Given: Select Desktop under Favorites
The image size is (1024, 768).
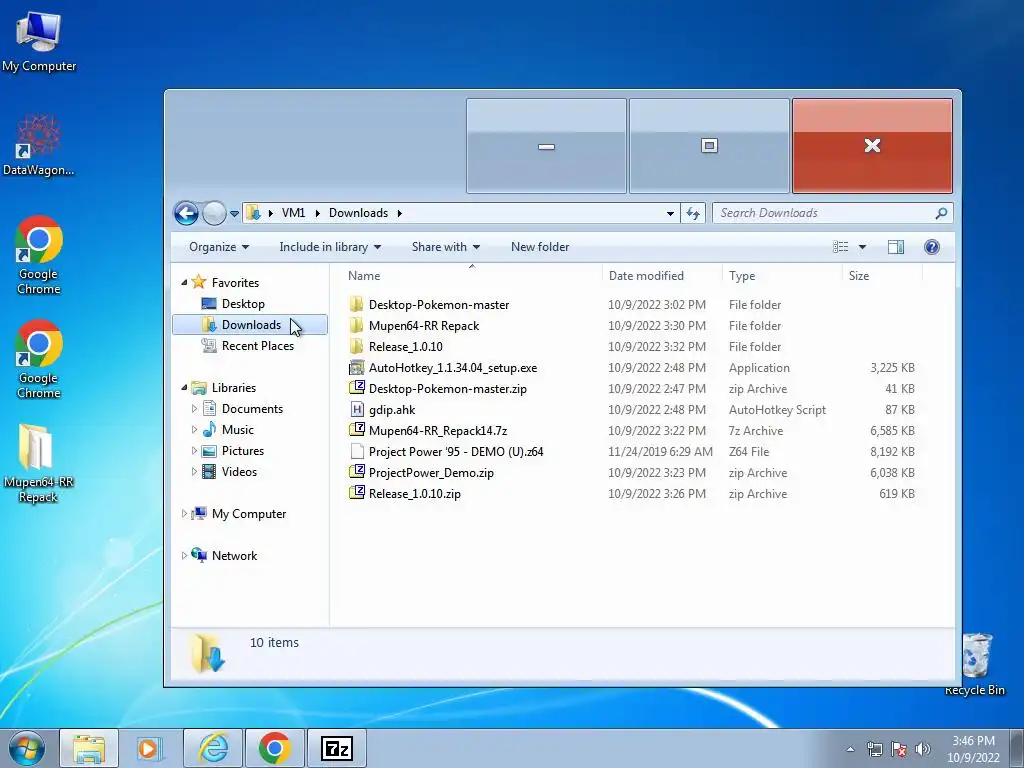Looking at the screenshot, I should point(243,304).
